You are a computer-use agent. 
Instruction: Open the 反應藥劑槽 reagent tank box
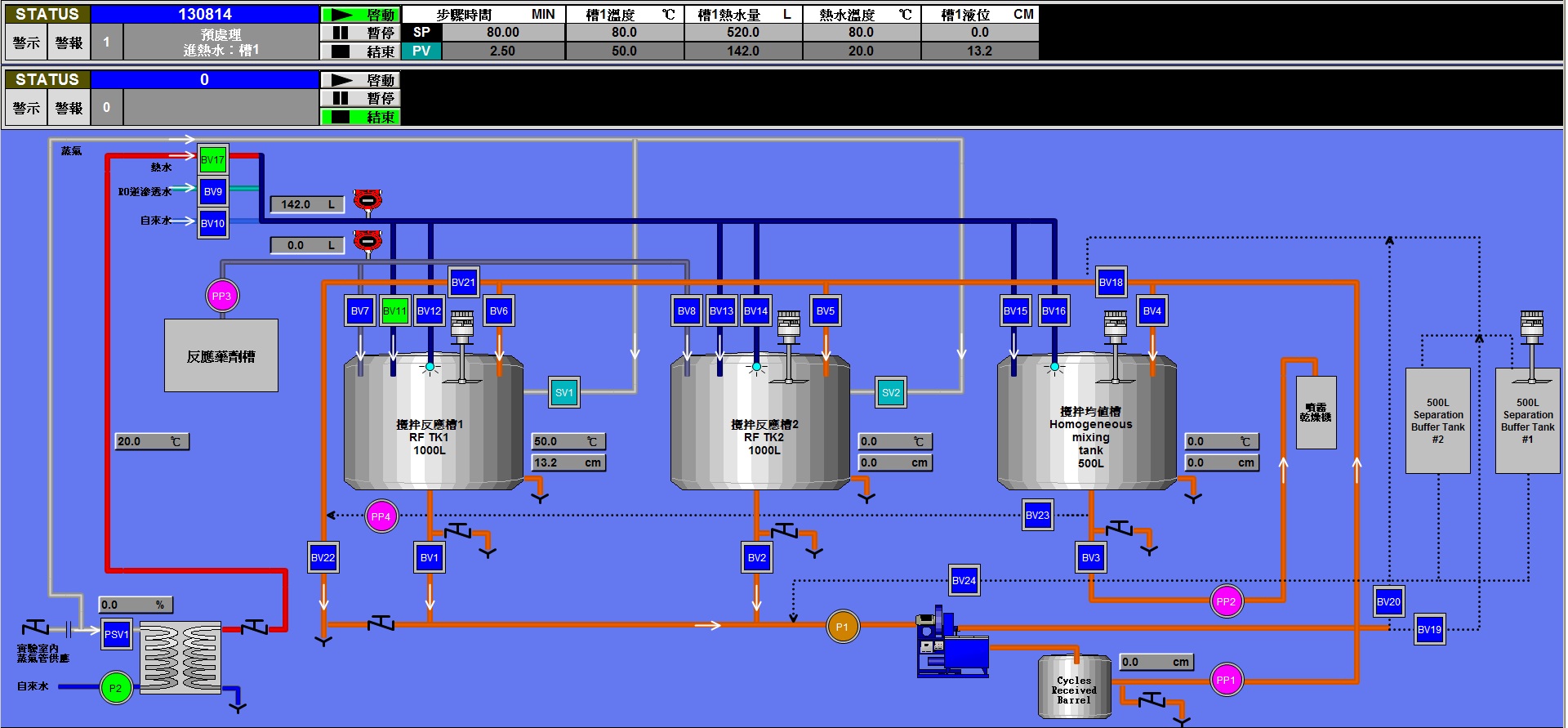[221, 356]
